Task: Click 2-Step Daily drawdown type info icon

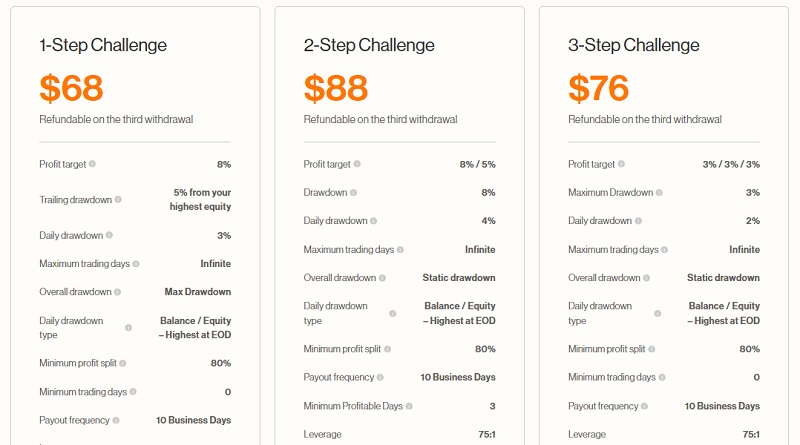Action: click(393, 313)
